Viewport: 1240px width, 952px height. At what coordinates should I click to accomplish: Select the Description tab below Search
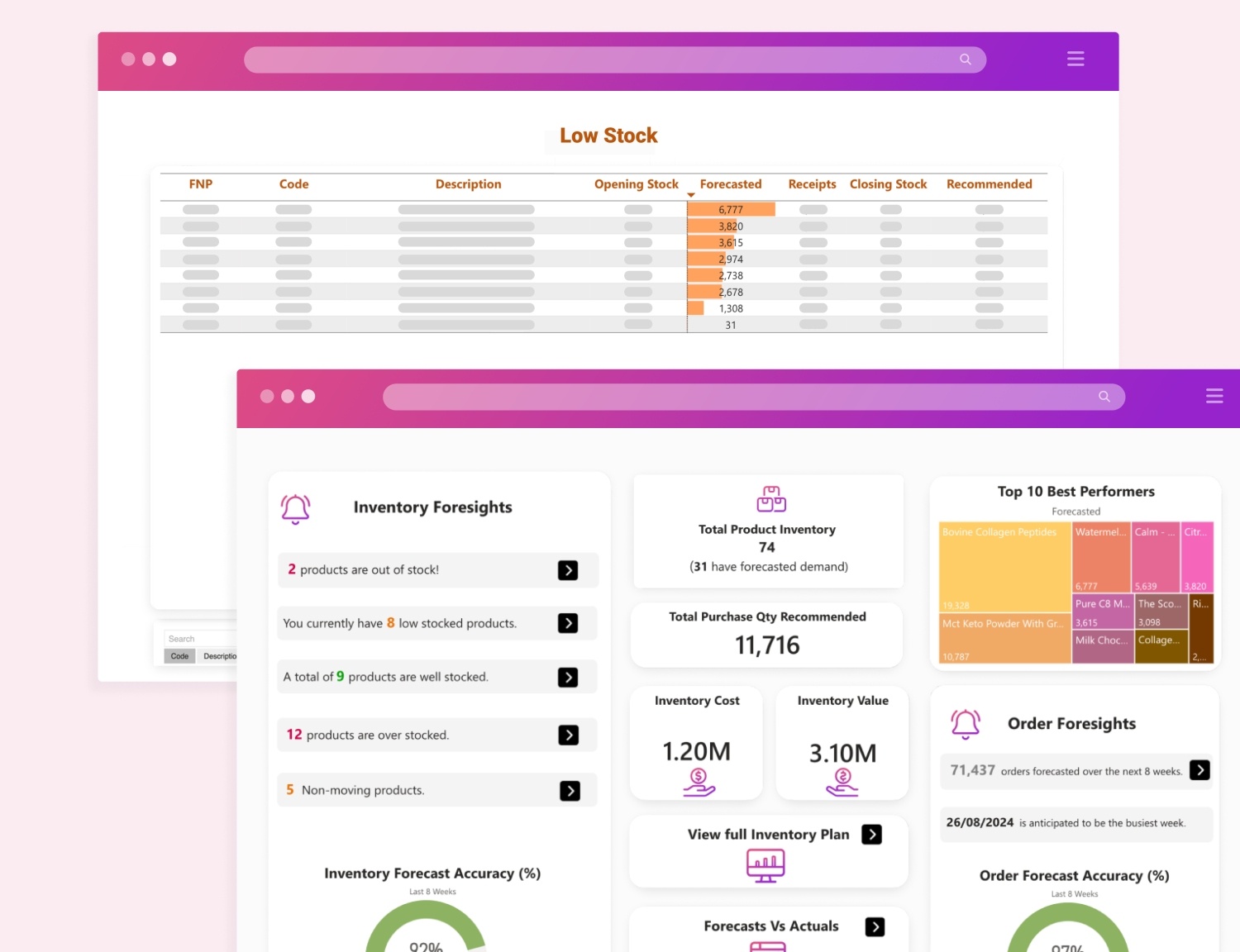pyautogui.click(x=218, y=656)
